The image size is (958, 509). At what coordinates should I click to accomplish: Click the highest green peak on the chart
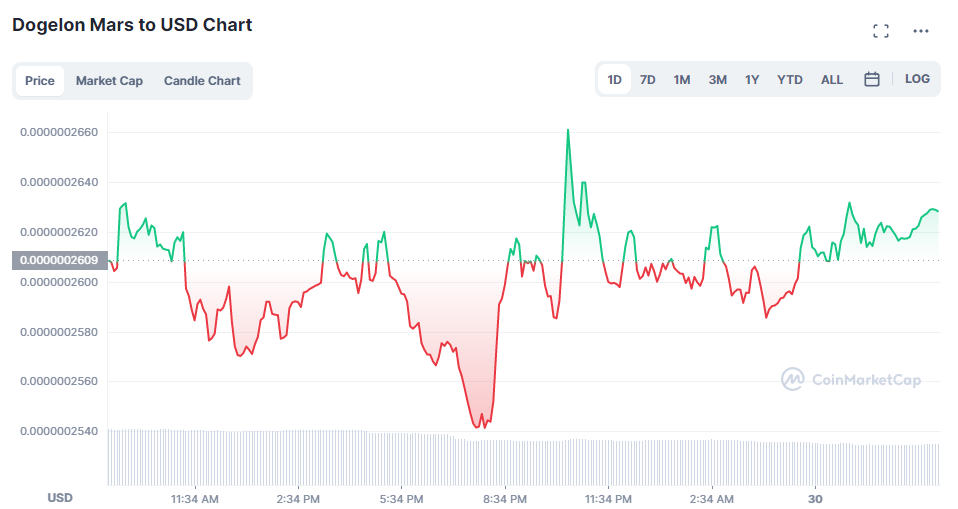pos(568,130)
